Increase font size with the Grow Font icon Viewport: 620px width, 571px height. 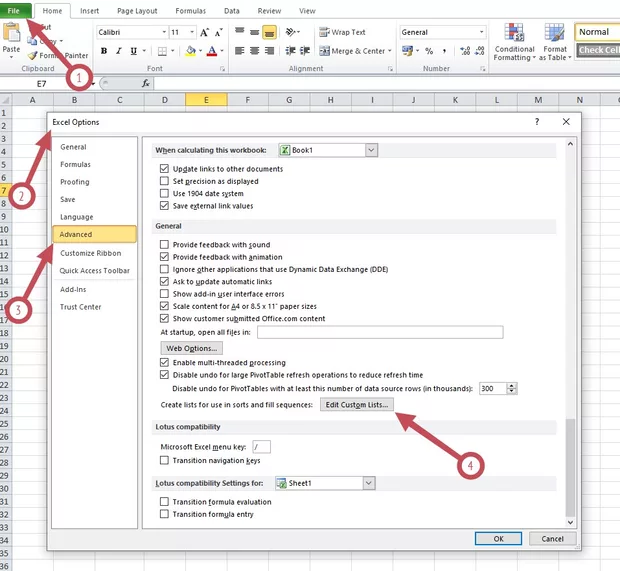[x=204, y=32]
